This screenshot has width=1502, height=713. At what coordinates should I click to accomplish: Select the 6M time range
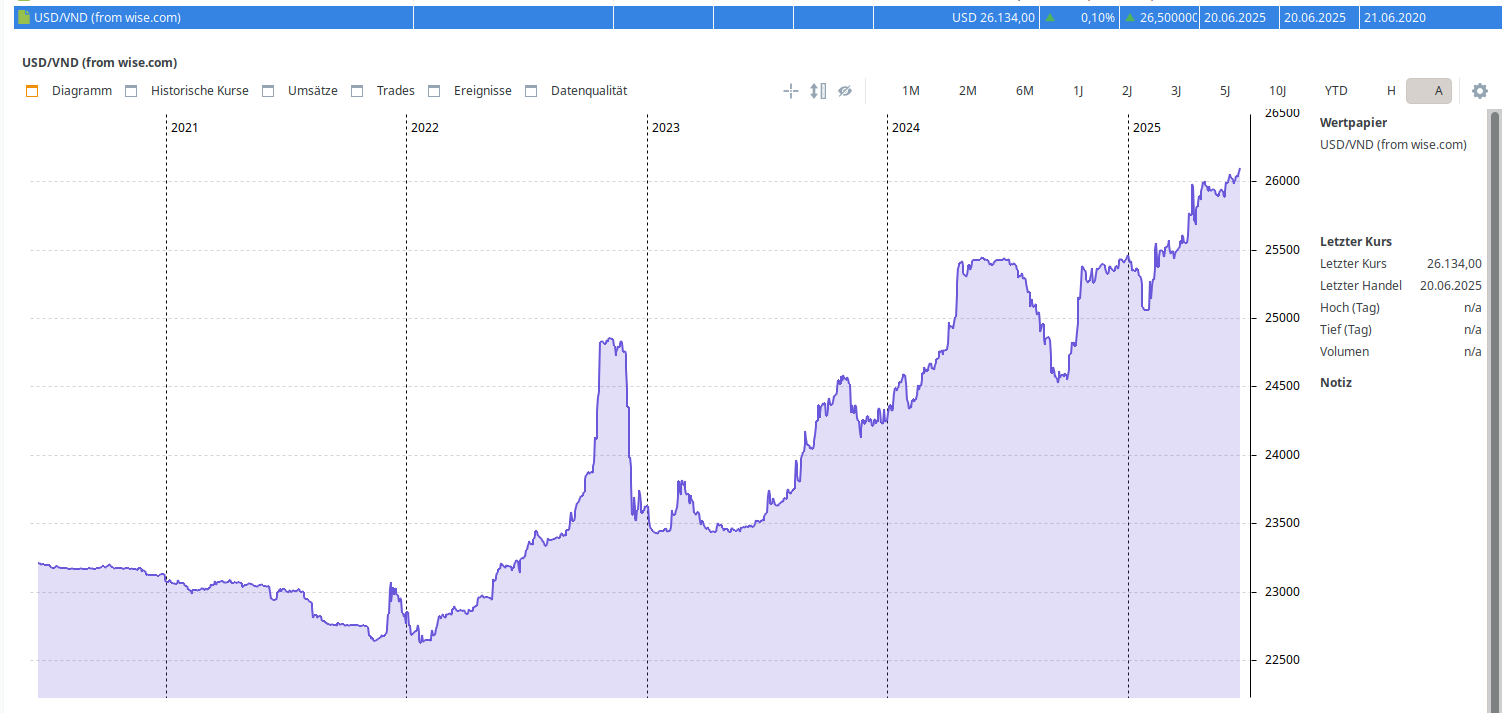(1024, 91)
